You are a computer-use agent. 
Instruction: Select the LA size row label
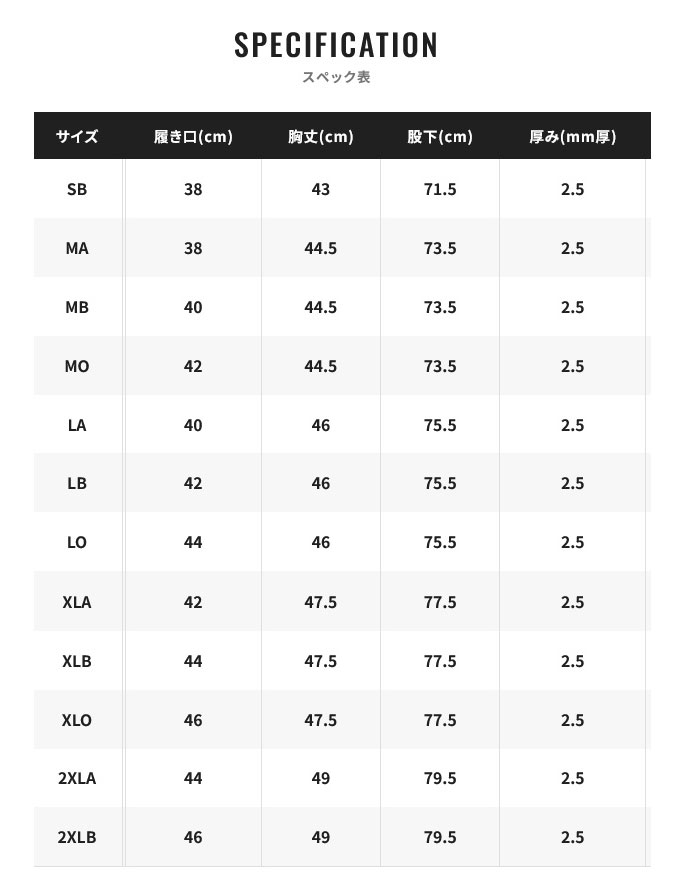click(77, 425)
